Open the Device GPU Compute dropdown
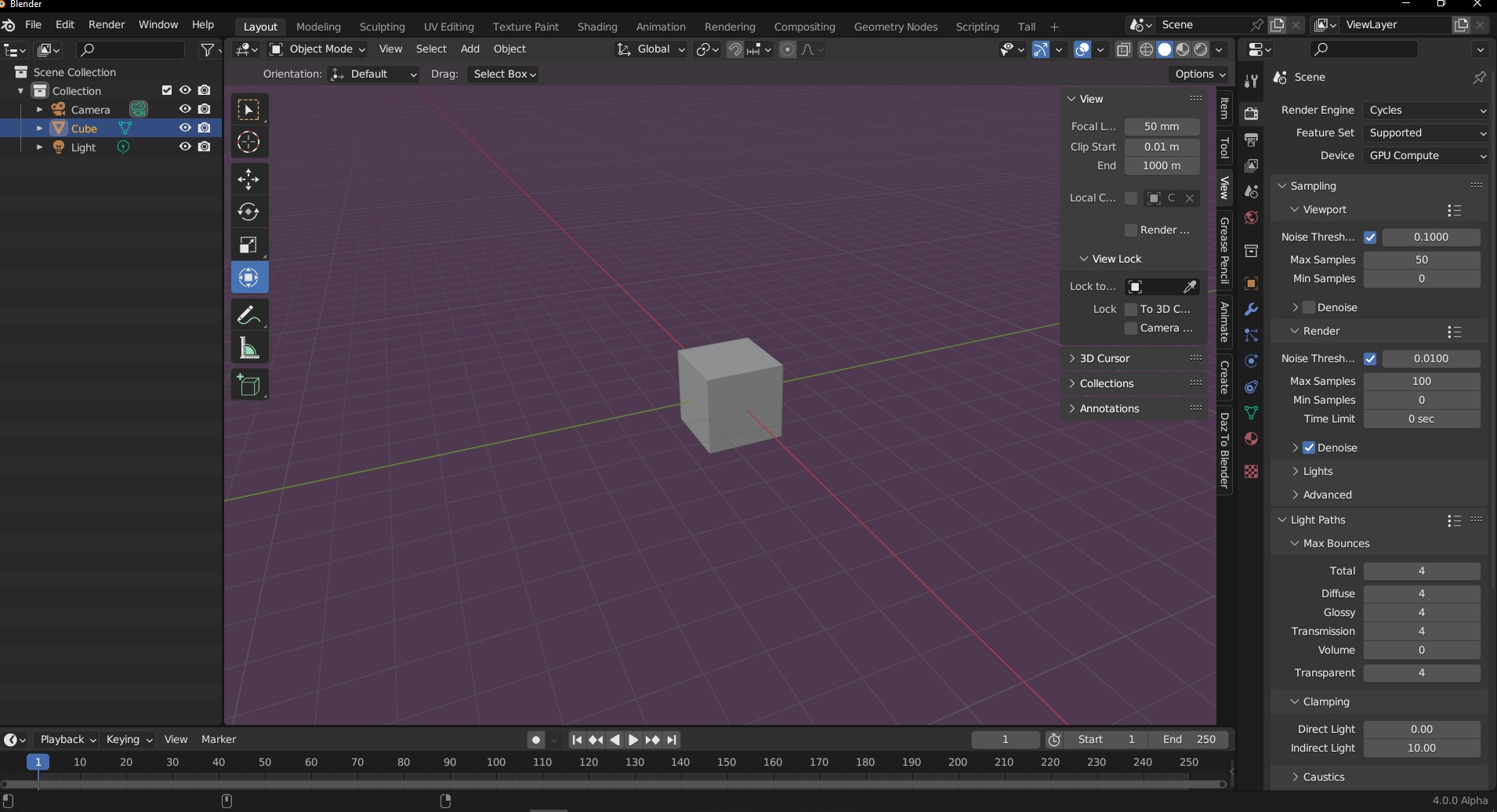The height and width of the screenshot is (812, 1497). point(1426,155)
